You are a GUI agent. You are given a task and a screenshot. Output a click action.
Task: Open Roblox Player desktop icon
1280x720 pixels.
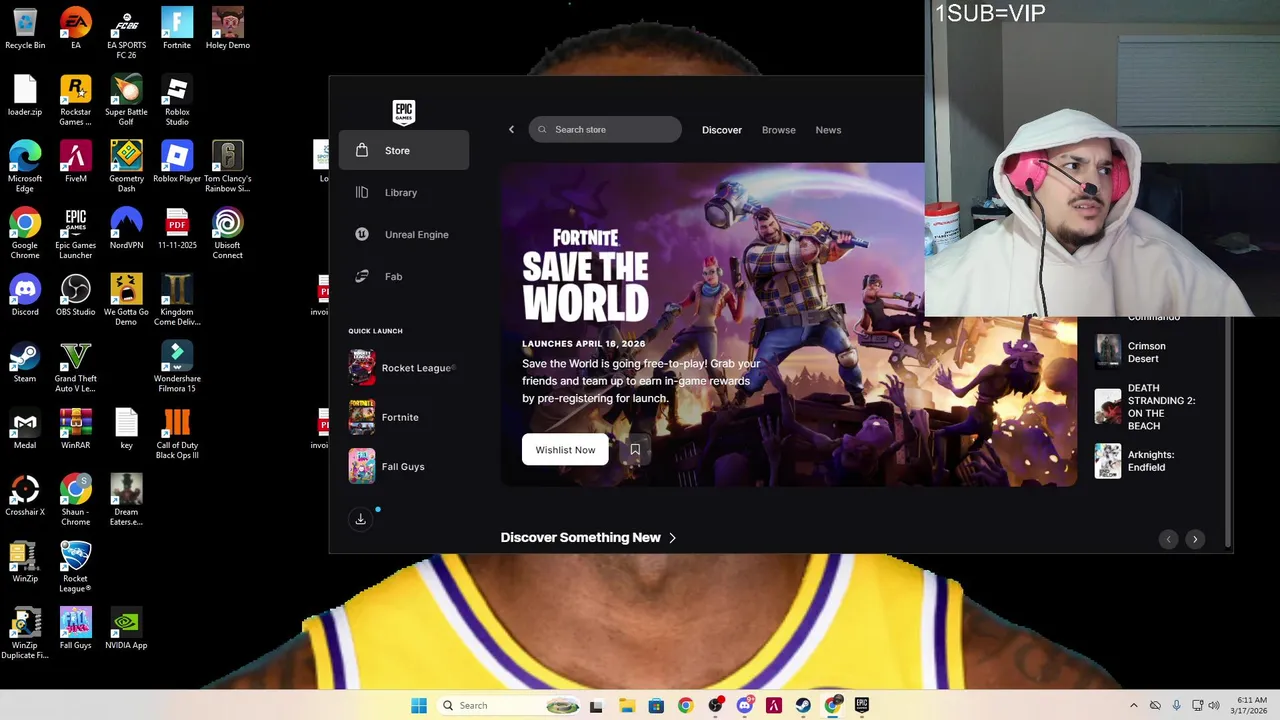(x=177, y=163)
